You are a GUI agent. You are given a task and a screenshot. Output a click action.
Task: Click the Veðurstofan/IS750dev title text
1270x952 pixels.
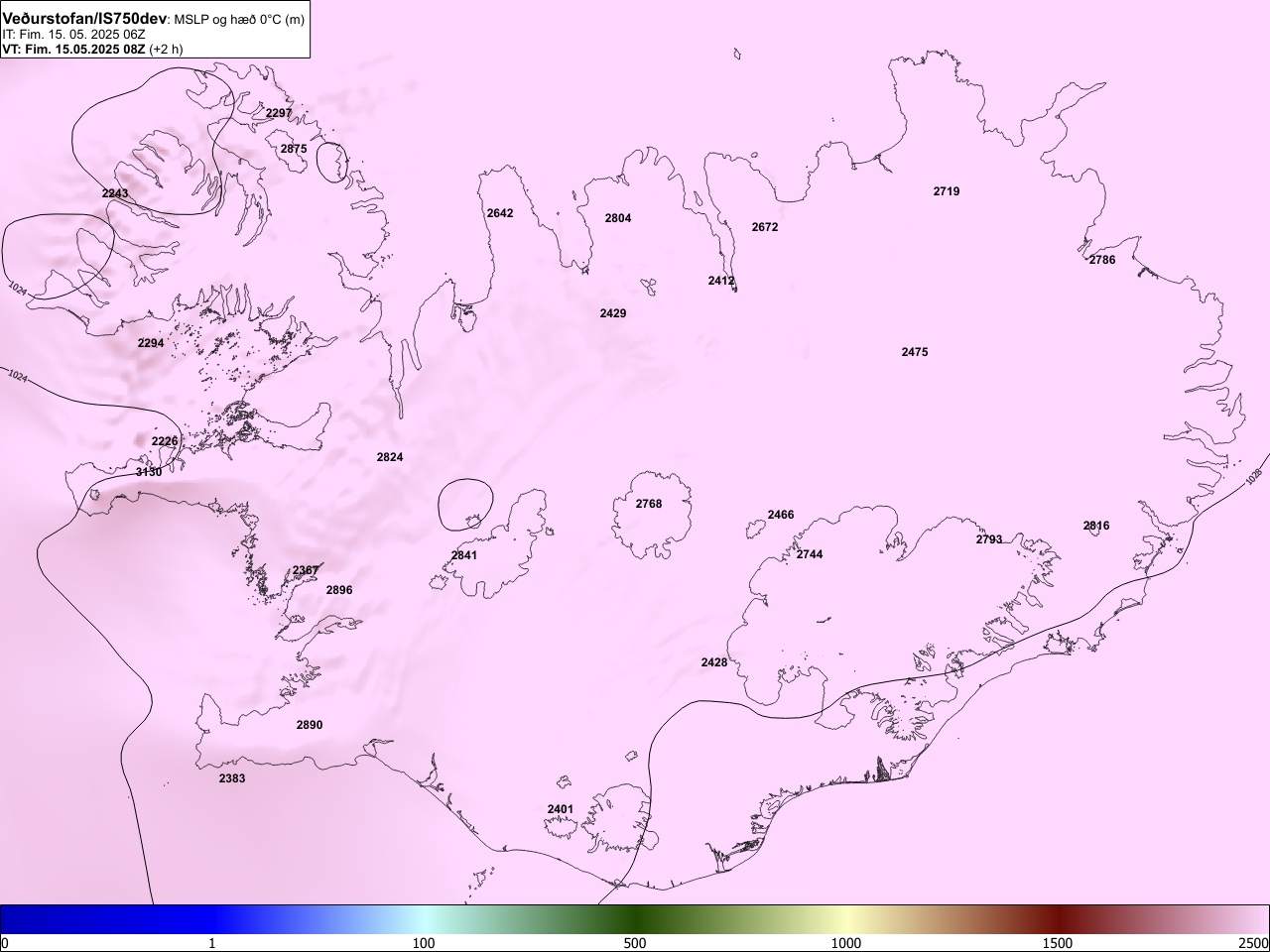coord(85,19)
